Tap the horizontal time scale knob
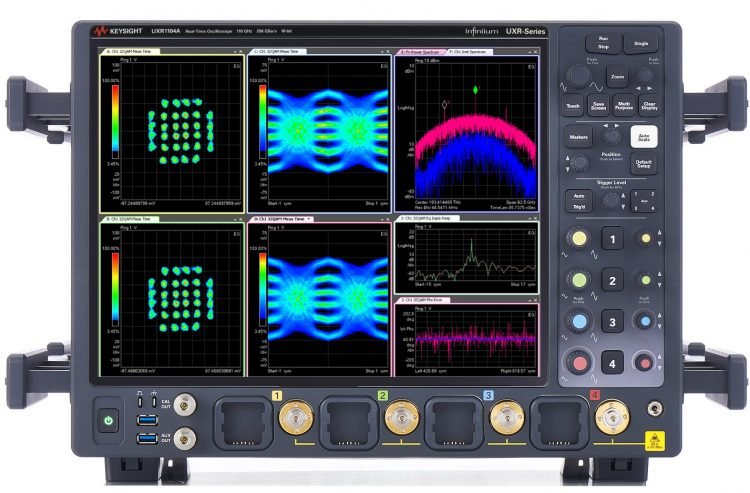The width and height of the screenshot is (750, 493). click(x=578, y=76)
